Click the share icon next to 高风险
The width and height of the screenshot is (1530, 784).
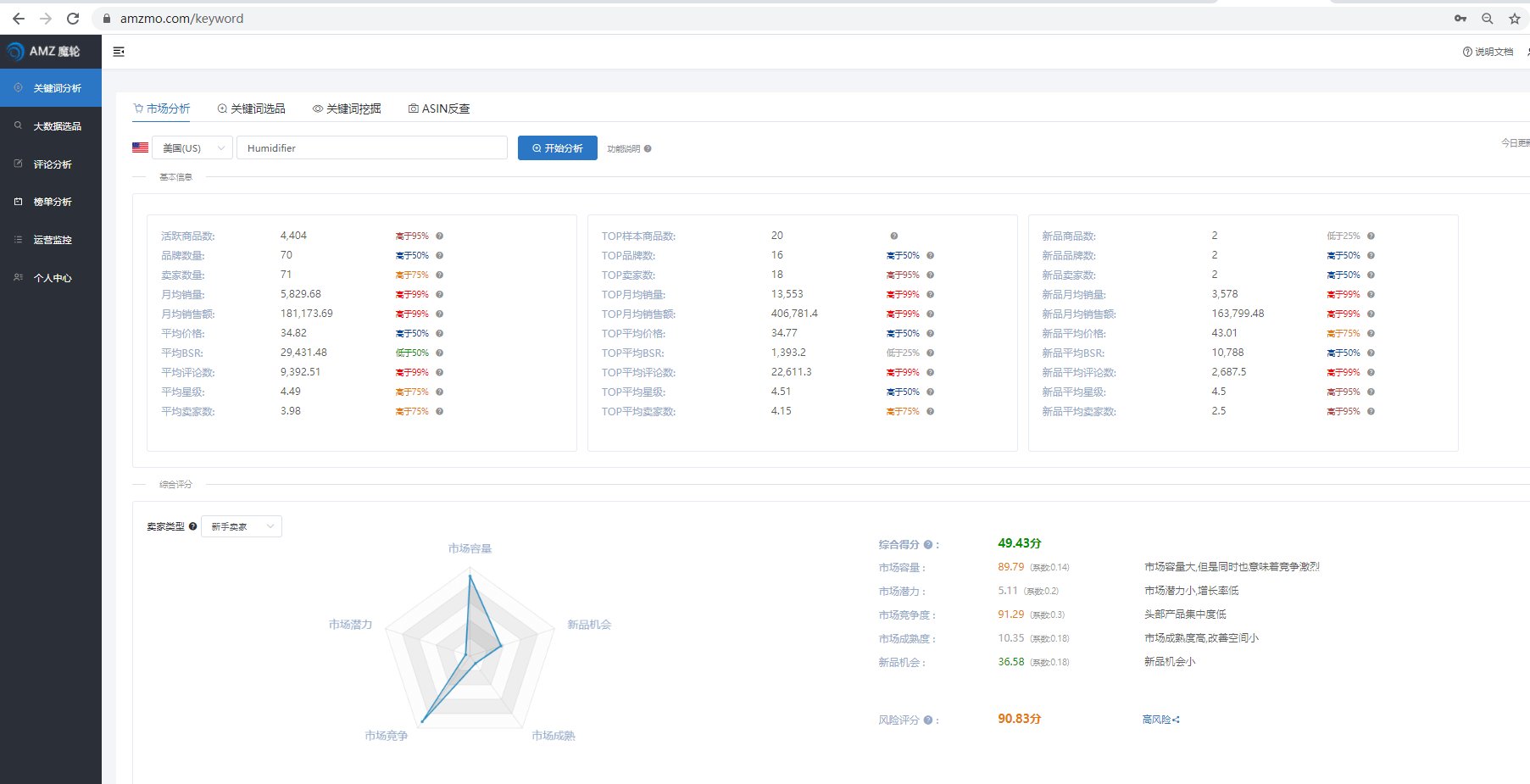point(1176,720)
